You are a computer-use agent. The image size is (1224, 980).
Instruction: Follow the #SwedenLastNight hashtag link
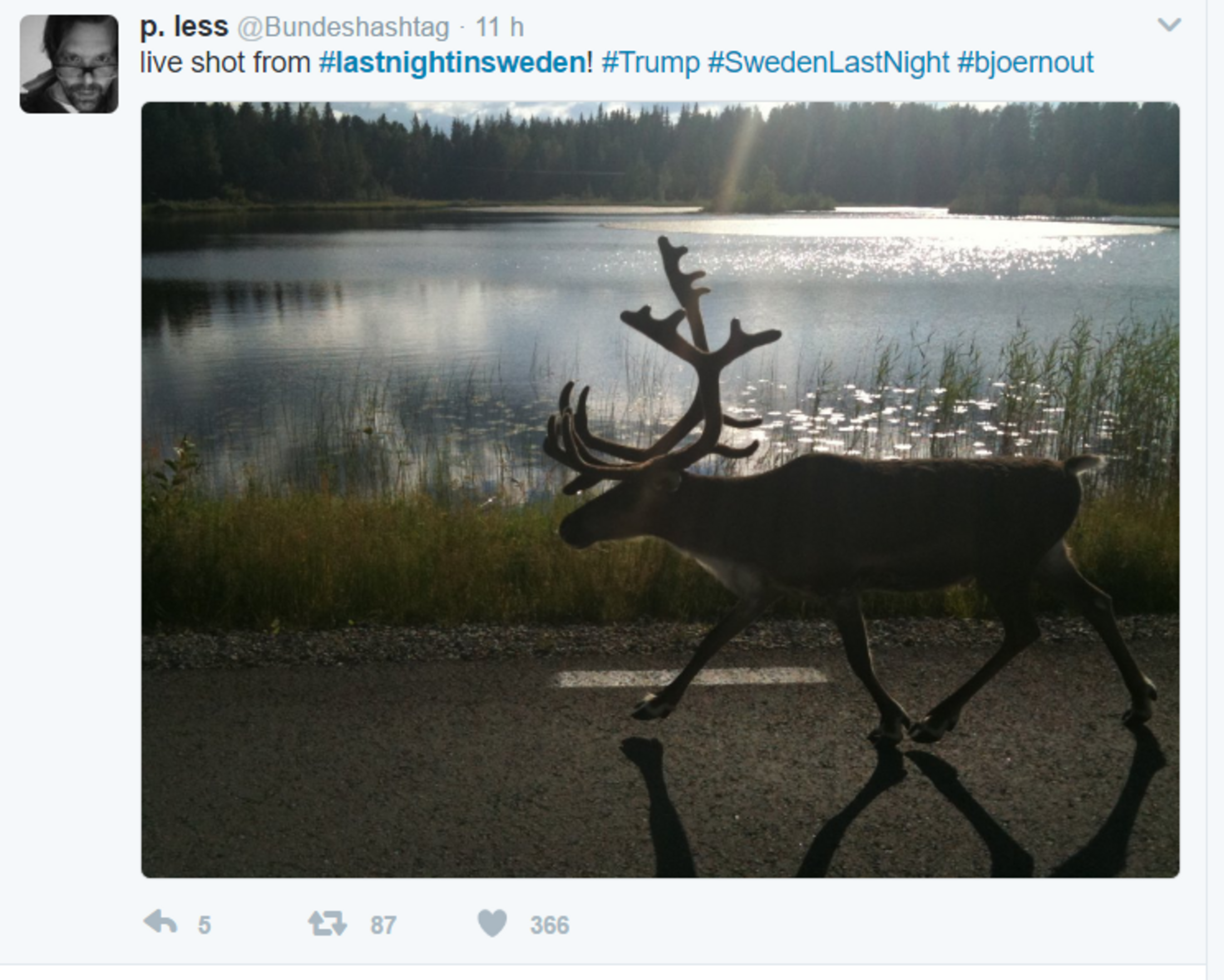click(828, 62)
